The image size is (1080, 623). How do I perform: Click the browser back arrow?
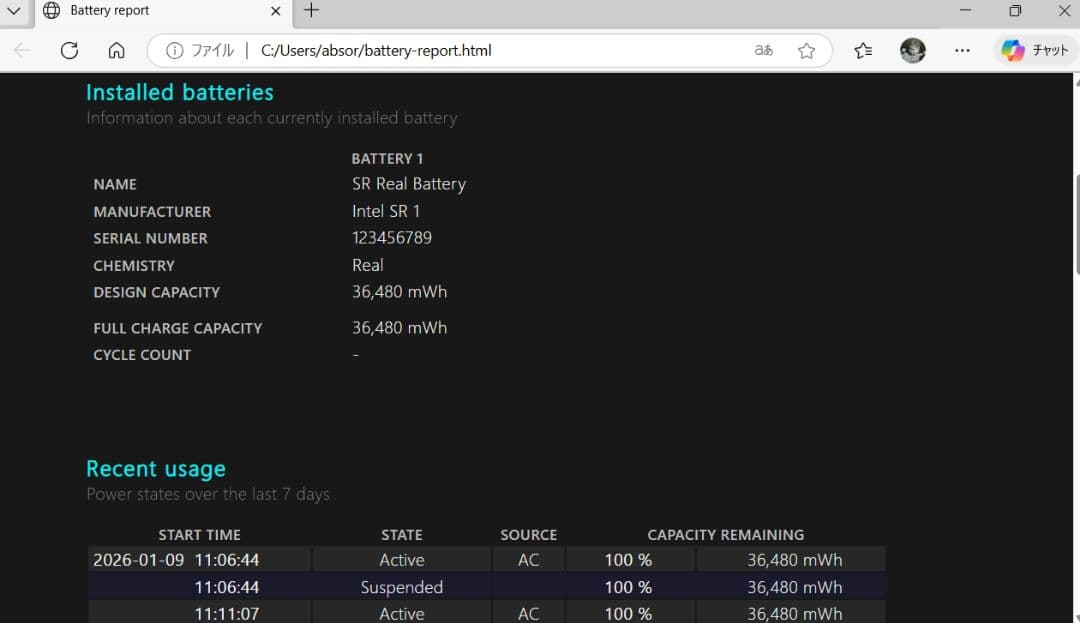pyautogui.click(x=22, y=51)
